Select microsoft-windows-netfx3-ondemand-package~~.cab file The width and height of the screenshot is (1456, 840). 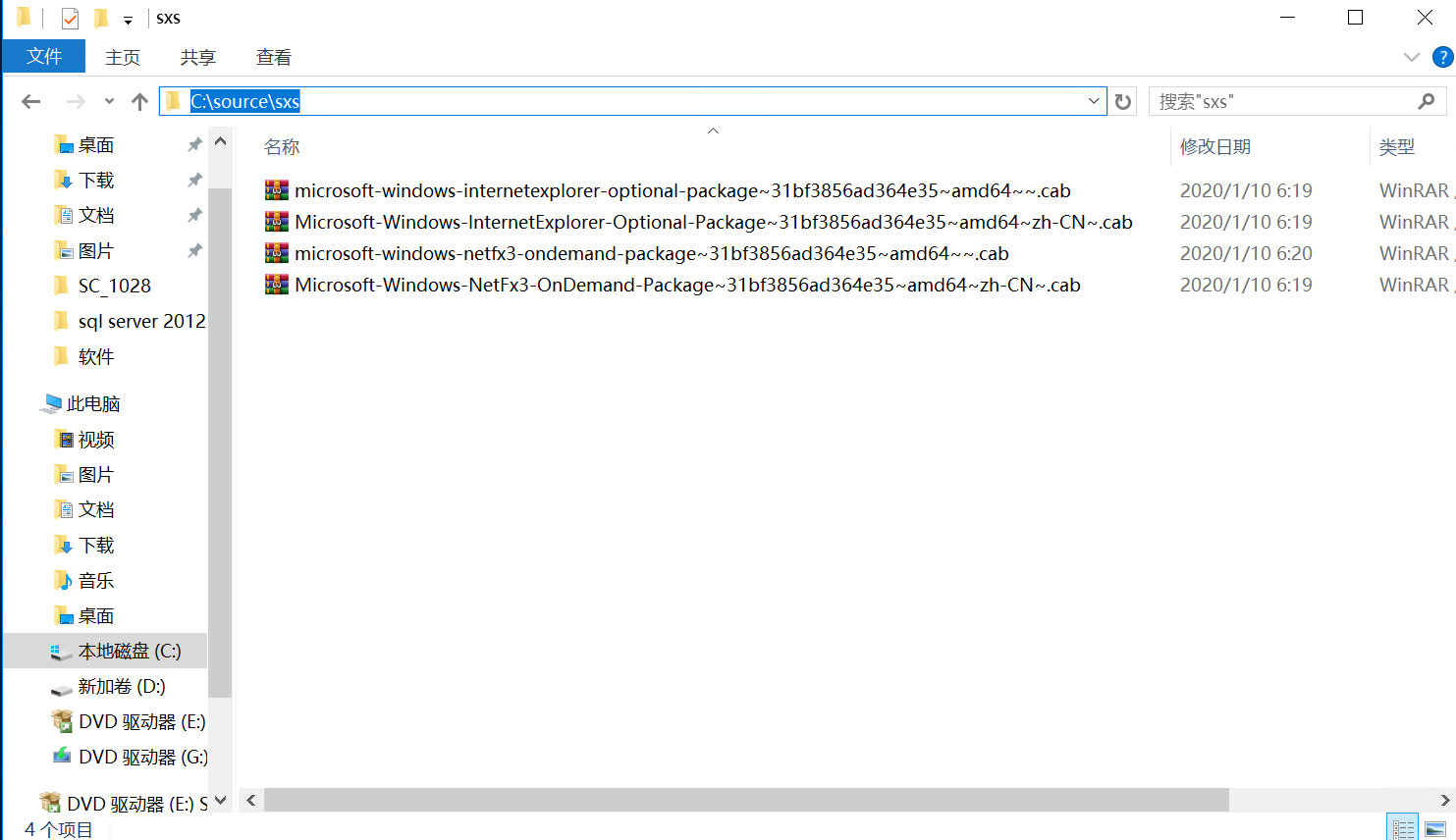pos(652,253)
